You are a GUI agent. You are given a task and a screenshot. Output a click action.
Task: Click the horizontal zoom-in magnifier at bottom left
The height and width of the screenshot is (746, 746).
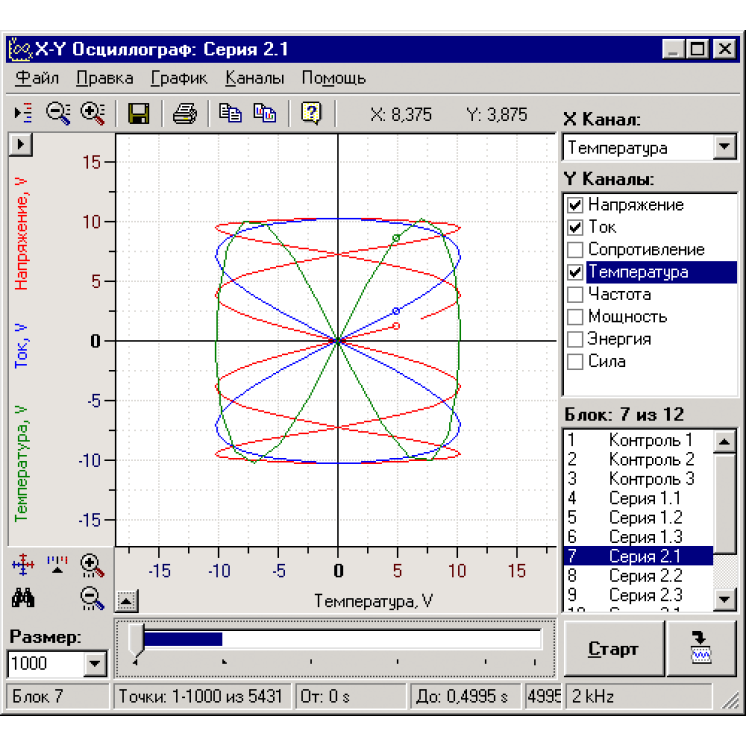point(93,565)
